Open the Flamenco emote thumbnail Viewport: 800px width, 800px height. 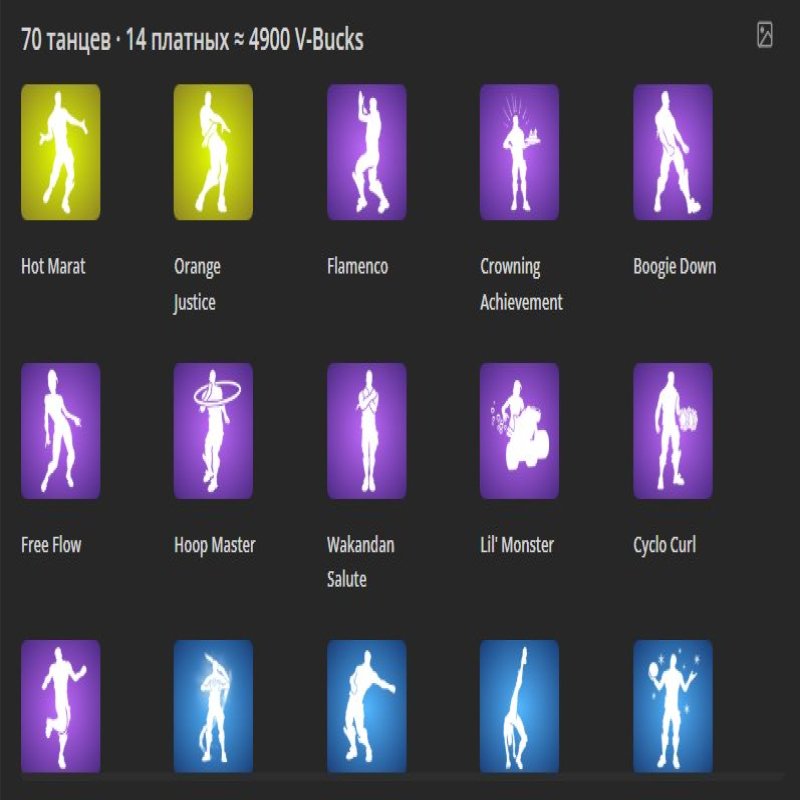click(367, 152)
